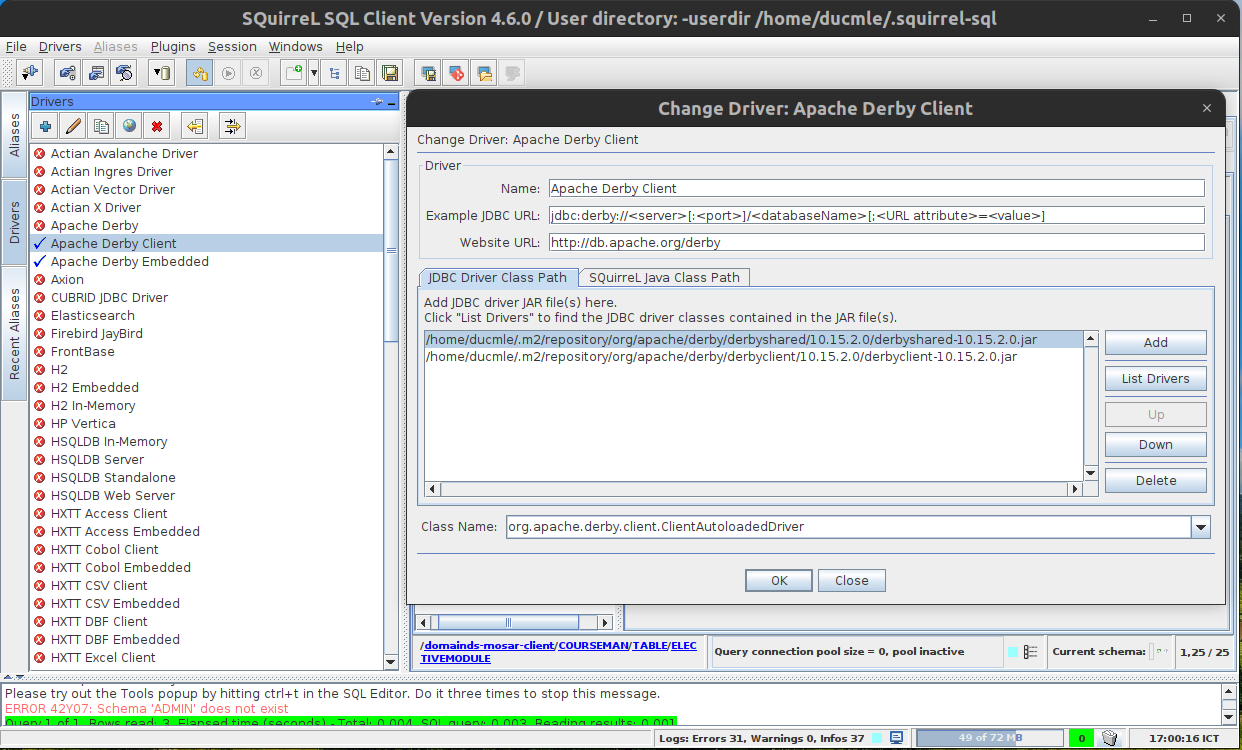Click the hand-with-magnifier icon in toolbar

(x=124, y=73)
